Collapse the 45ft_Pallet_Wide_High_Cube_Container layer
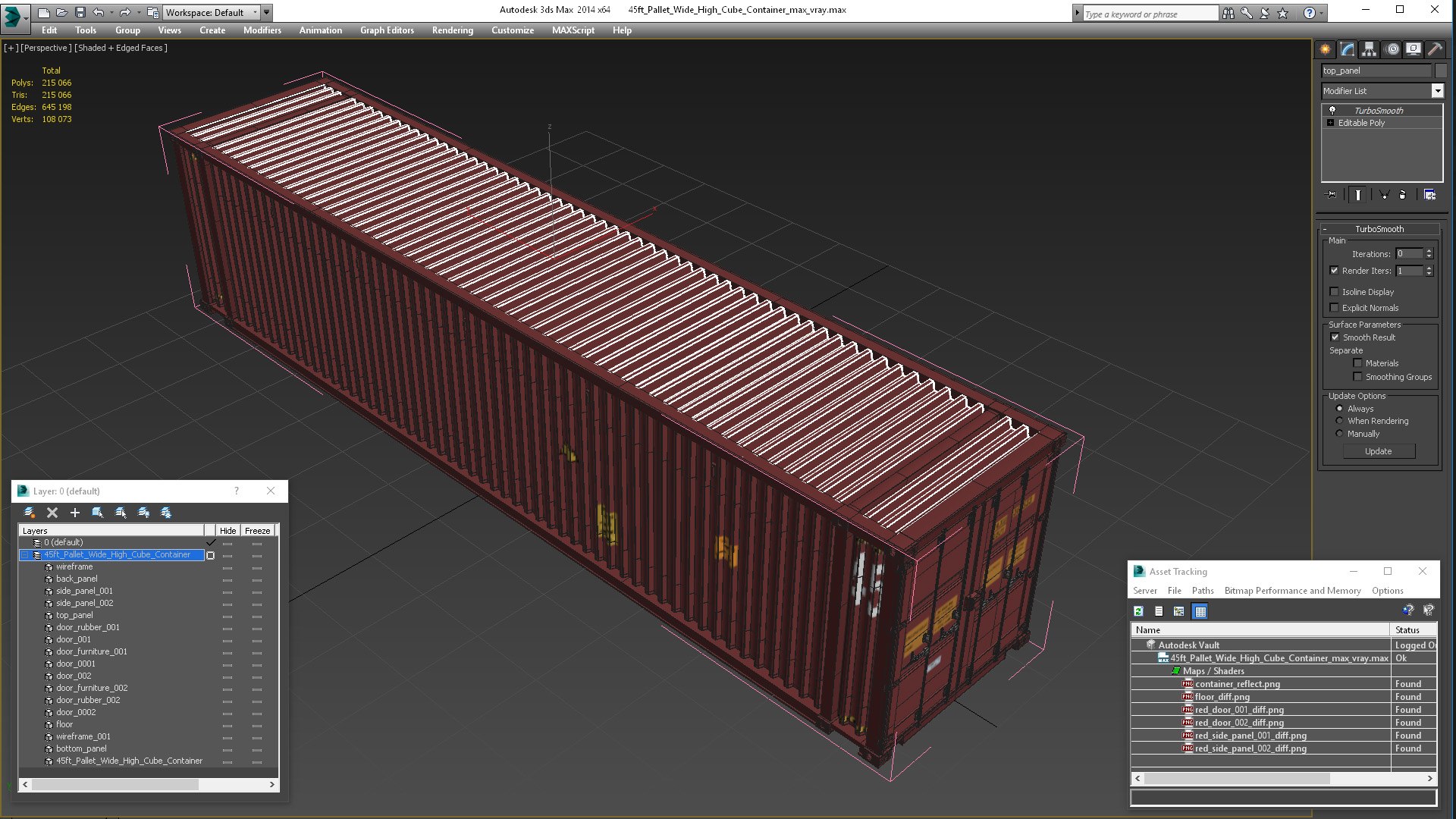Screen dimensions: 1456x819 (x=25, y=555)
